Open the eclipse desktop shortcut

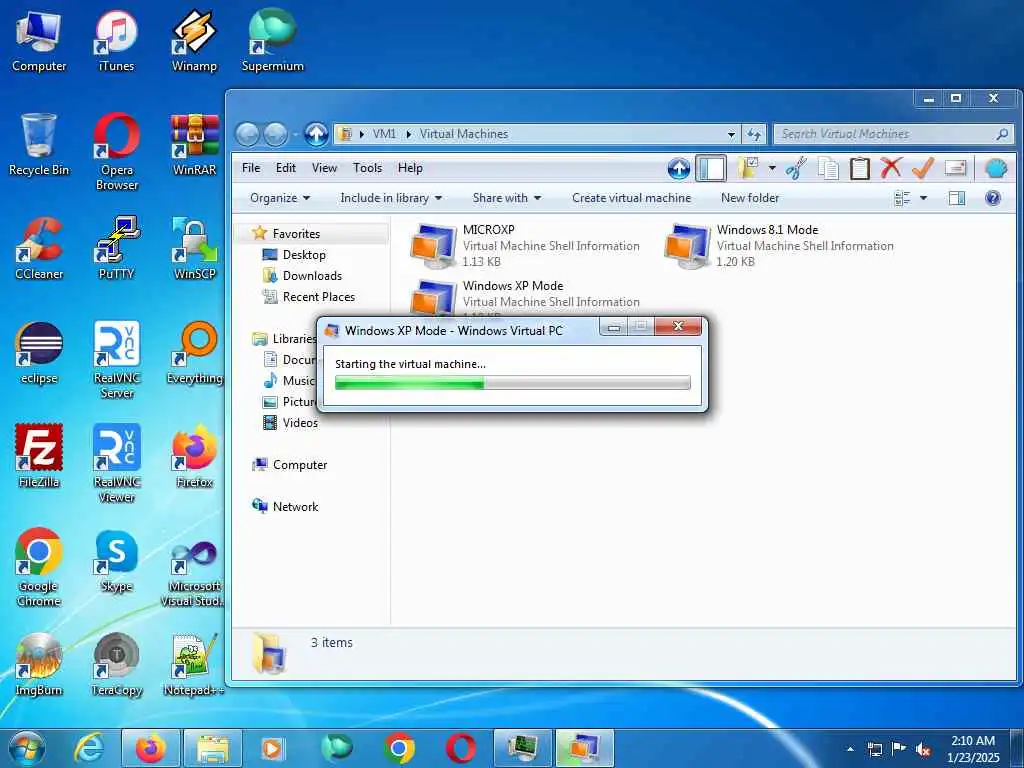[39, 352]
